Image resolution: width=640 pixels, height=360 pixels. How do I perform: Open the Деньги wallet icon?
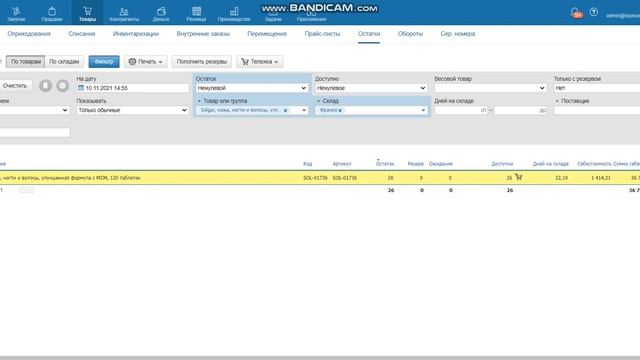click(161, 13)
